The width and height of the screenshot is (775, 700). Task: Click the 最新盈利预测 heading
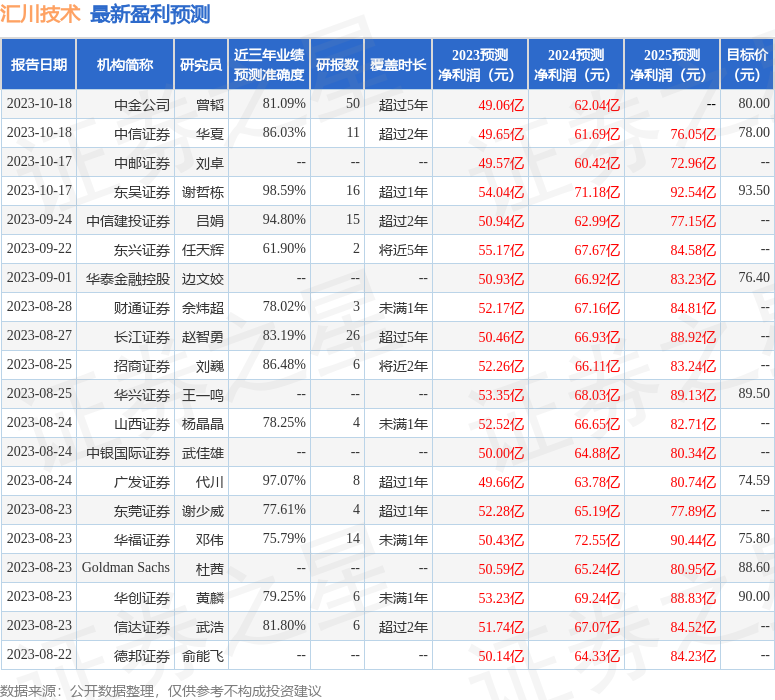tap(150, 14)
